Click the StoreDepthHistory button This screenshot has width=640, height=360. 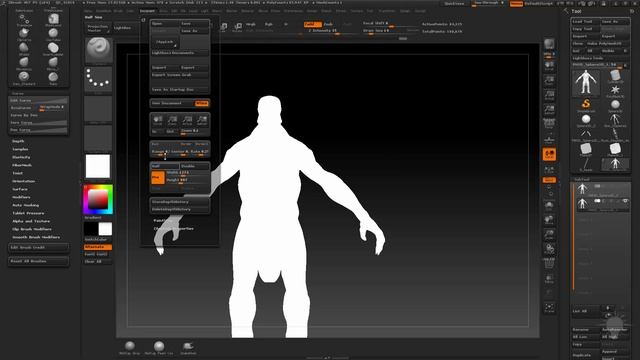[x=180, y=202]
